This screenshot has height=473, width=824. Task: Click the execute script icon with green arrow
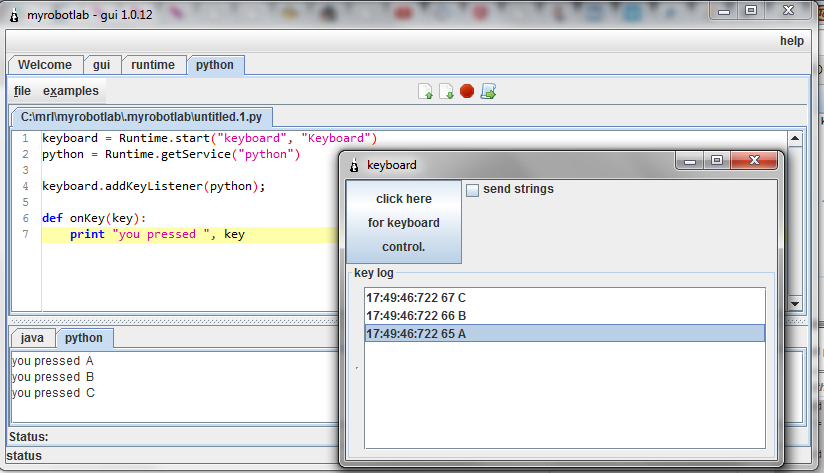point(488,91)
